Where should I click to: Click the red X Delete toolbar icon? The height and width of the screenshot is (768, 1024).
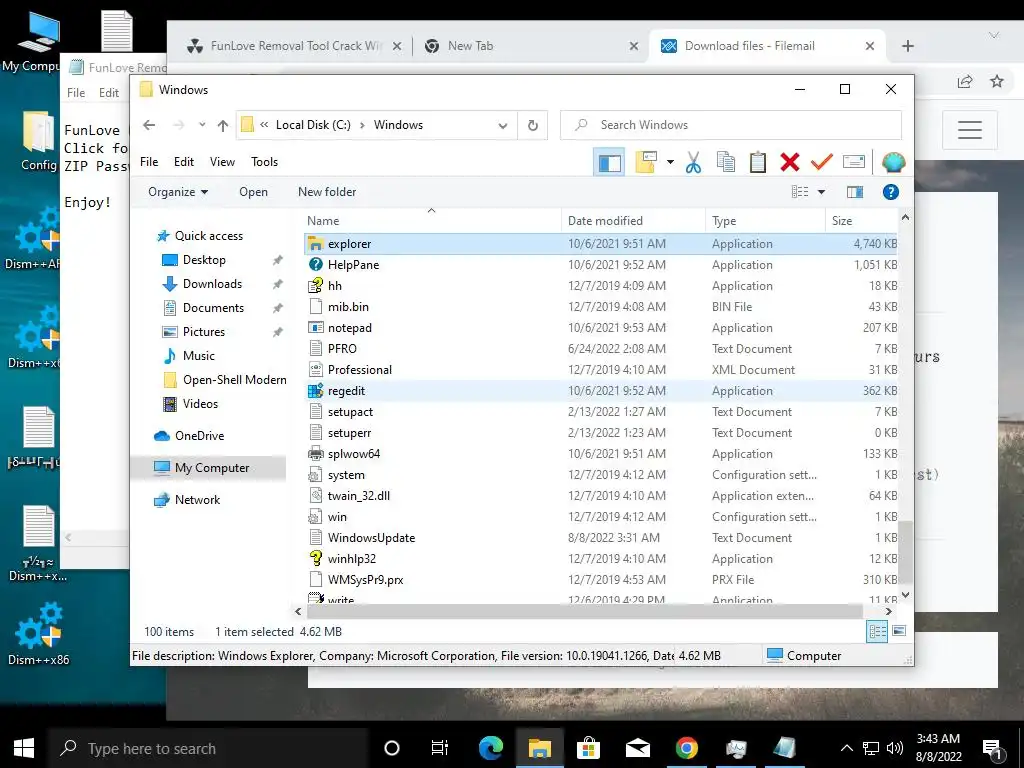pyautogui.click(x=790, y=162)
